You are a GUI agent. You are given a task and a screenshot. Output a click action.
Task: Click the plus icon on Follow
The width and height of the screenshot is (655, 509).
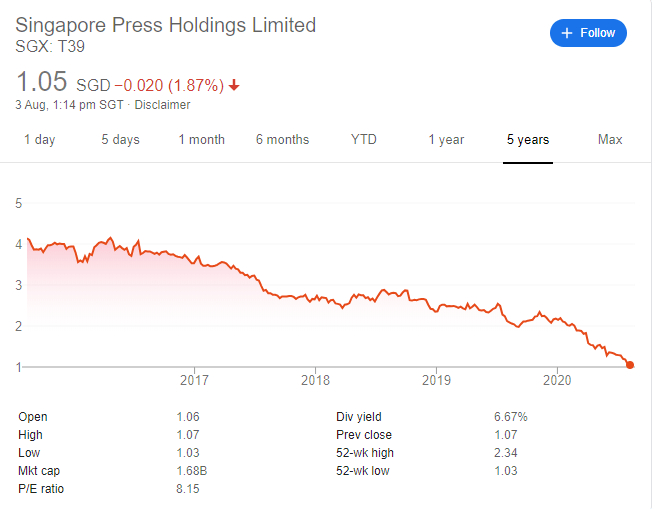click(x=568, y=33)
